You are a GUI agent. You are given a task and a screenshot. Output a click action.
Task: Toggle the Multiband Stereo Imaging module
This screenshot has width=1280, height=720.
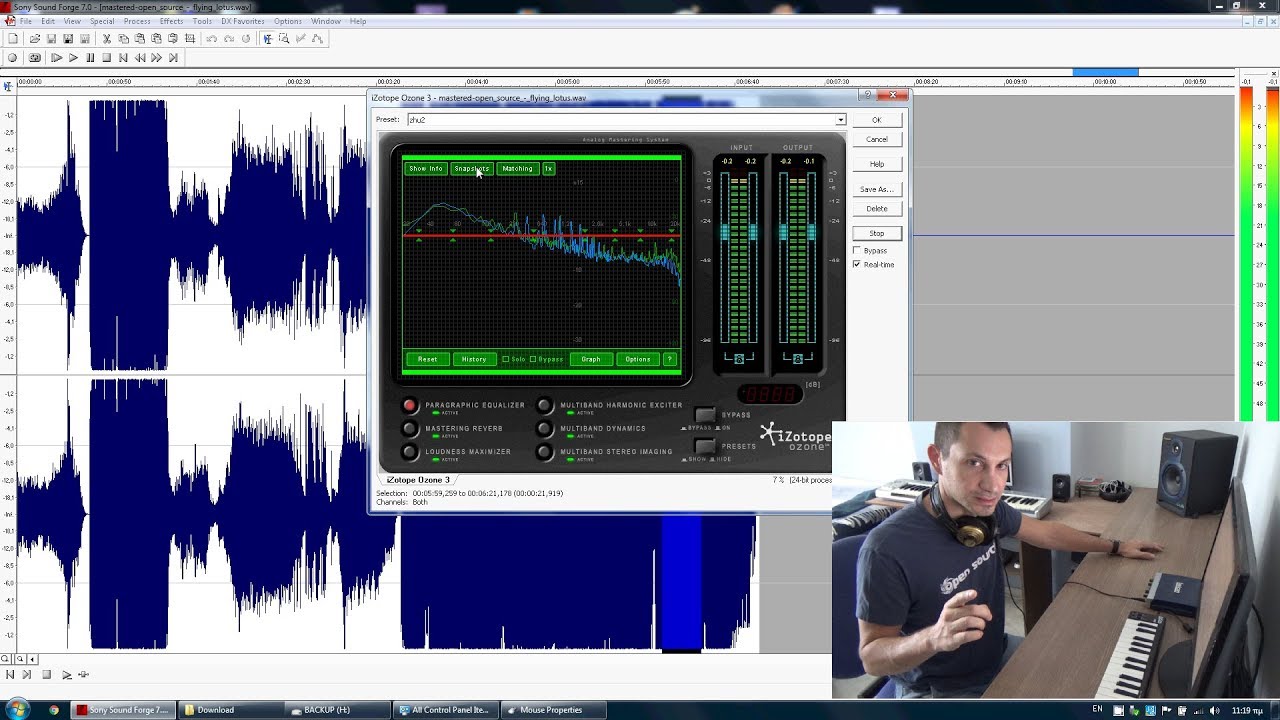pos(544,452)
